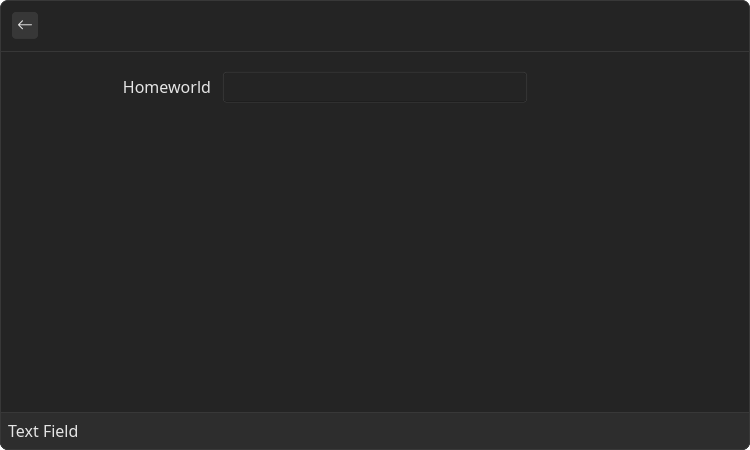The width and height of the screenshot is (750, 450).
Task: Click the center of the Homeworld textbox
Action: [375, 87]
